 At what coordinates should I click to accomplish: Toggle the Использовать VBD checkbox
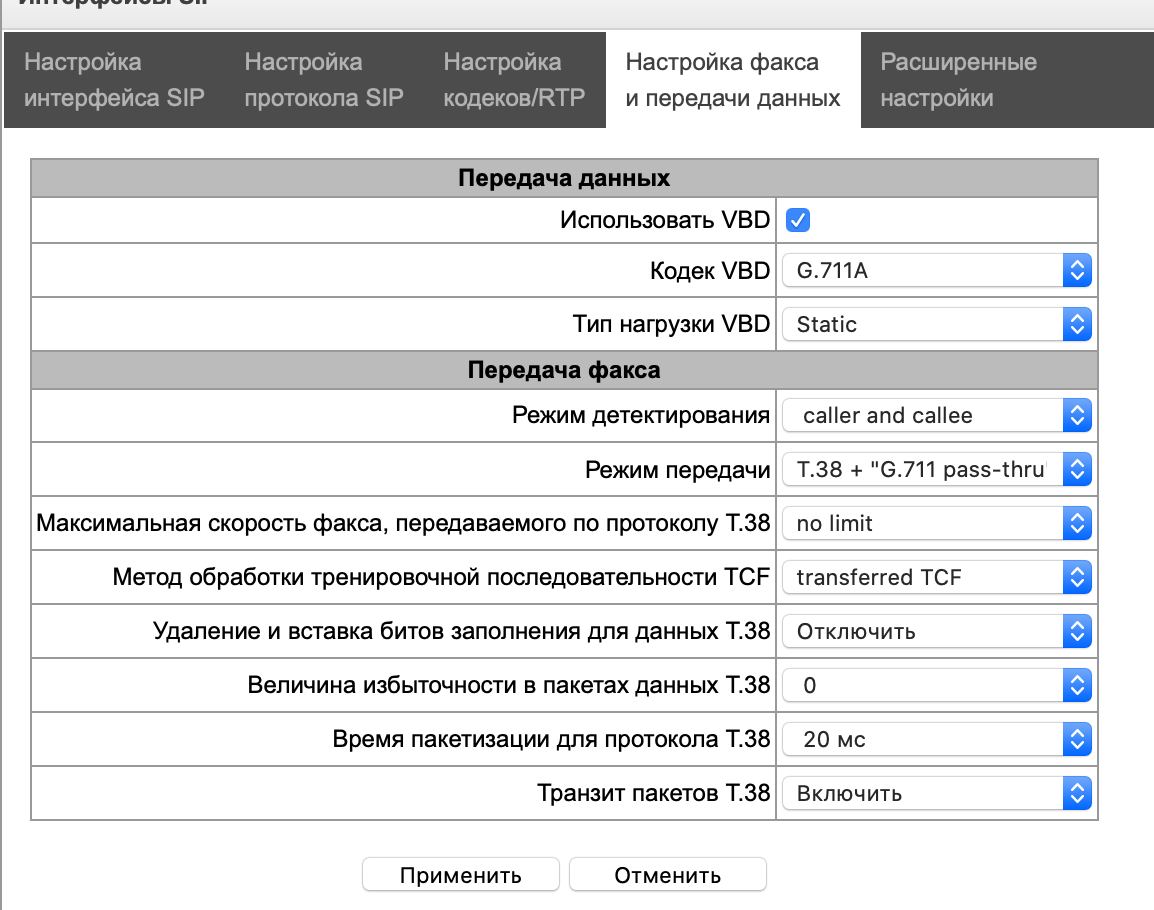pyautogui.click(x=798, y=220)
